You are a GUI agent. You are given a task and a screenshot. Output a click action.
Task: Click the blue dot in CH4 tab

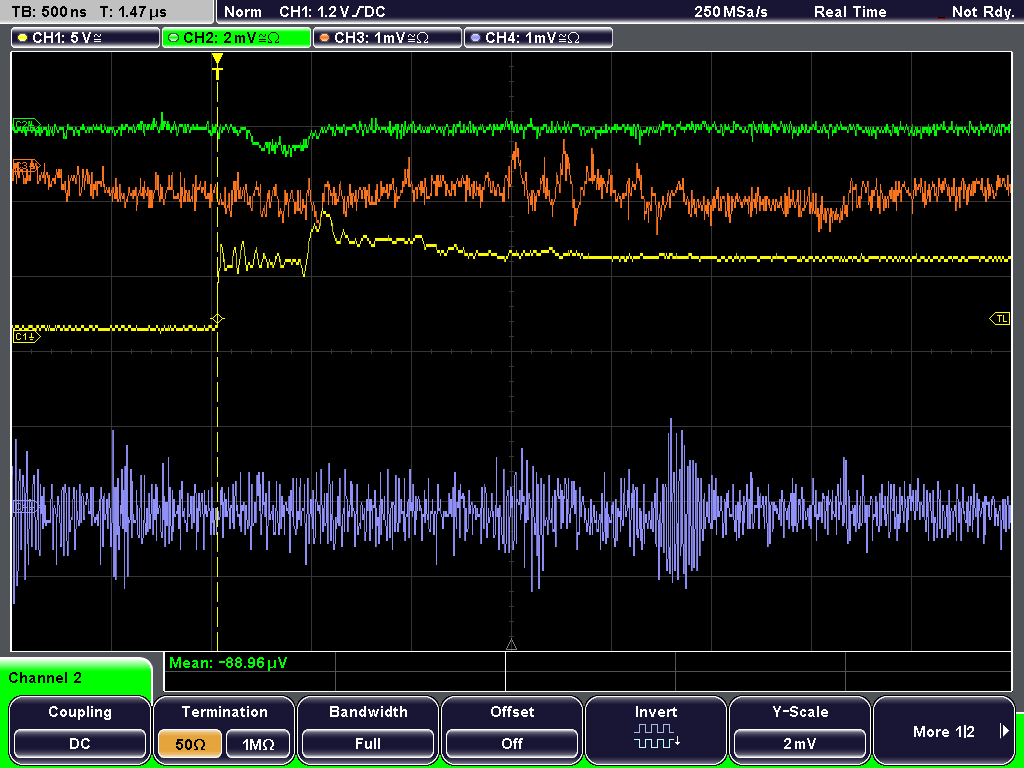click(475, 38)
